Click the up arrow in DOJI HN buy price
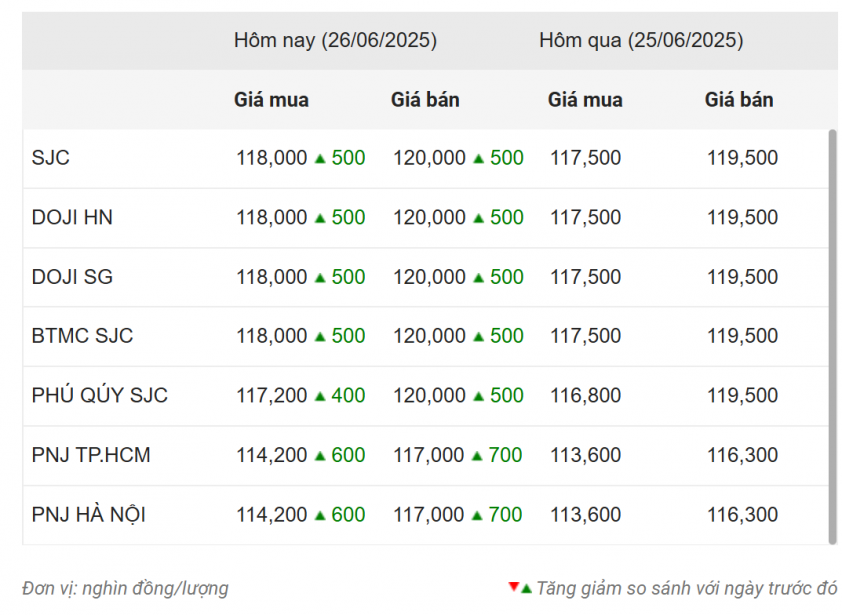 click(320, 218)
